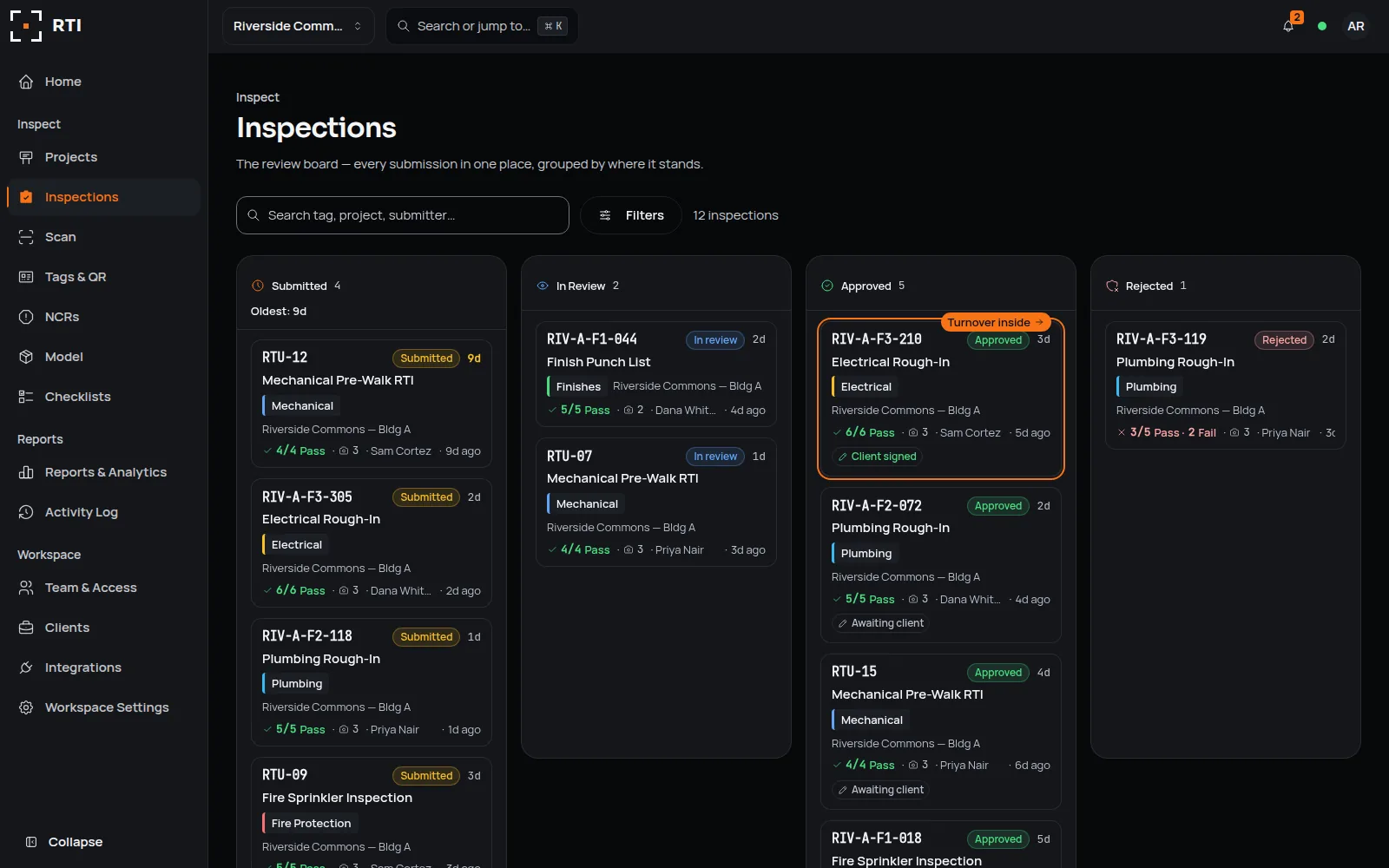Click the Team & Access people icon
1389x868 pixels.
click(26, 588)
